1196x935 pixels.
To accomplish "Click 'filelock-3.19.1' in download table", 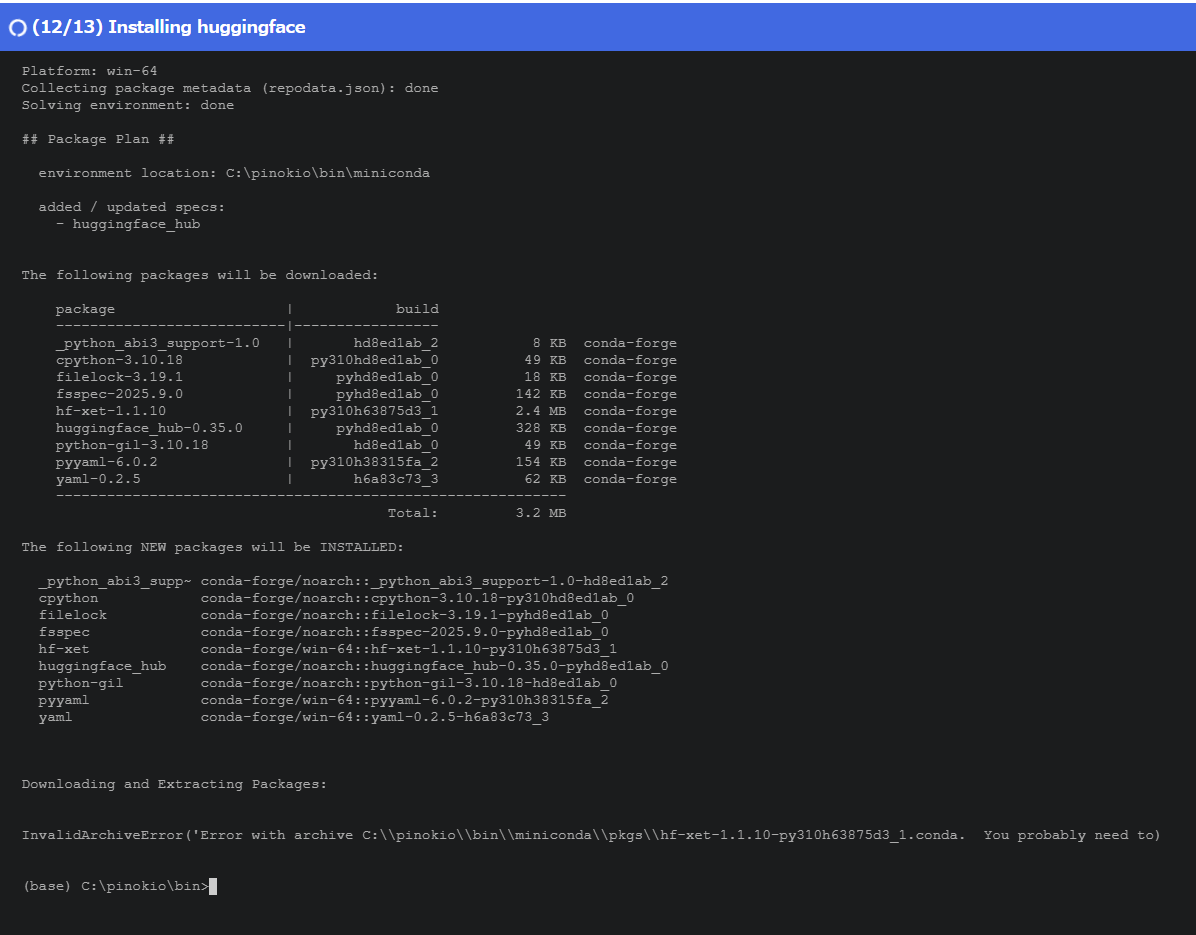I will tap(119, 377).
